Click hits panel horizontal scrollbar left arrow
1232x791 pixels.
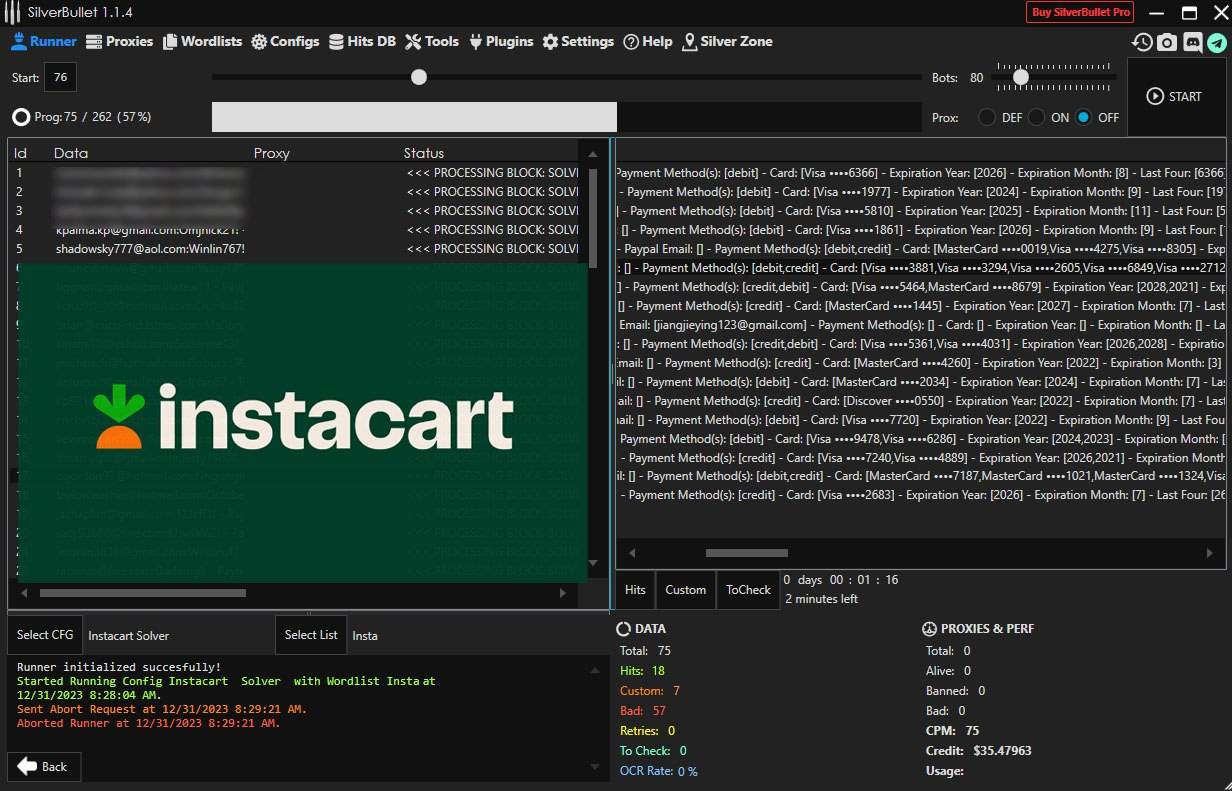[x=632, y=552]
